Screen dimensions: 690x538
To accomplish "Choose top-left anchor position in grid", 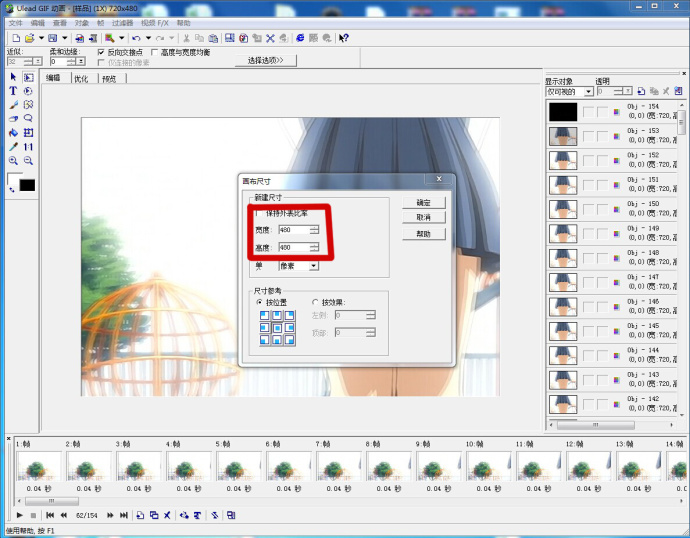I will (264, 316).
